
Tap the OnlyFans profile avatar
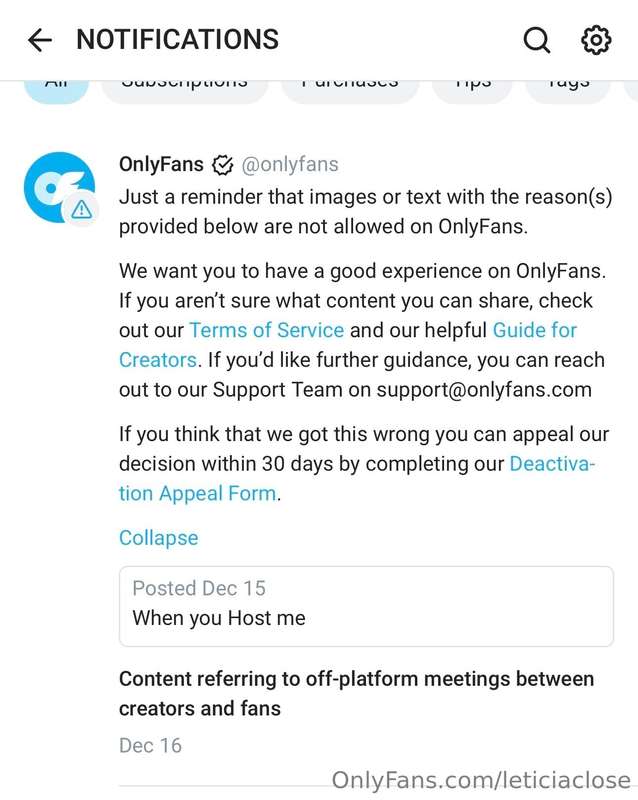59,187
